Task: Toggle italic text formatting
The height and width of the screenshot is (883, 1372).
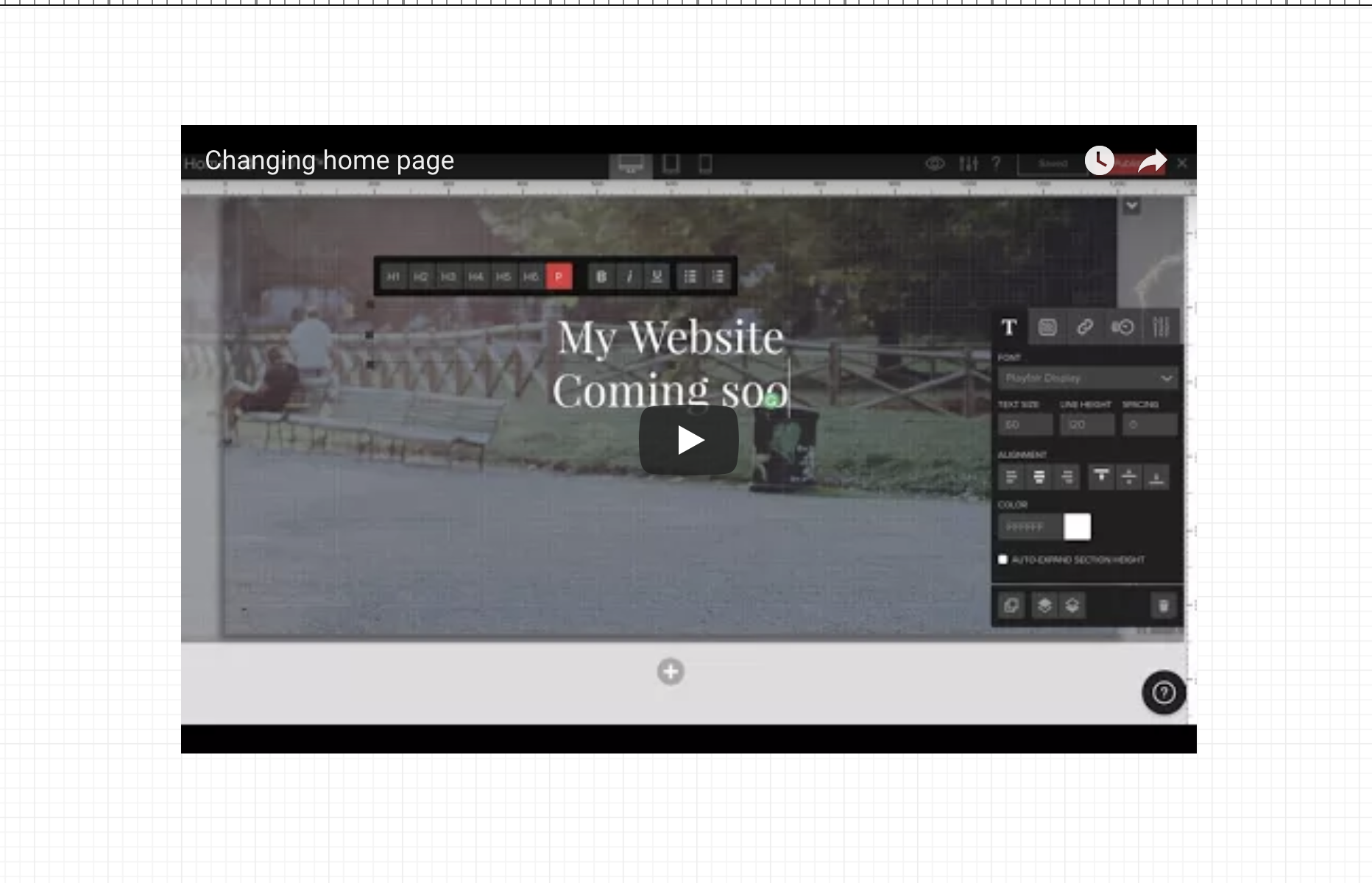Action: (629, 277)
